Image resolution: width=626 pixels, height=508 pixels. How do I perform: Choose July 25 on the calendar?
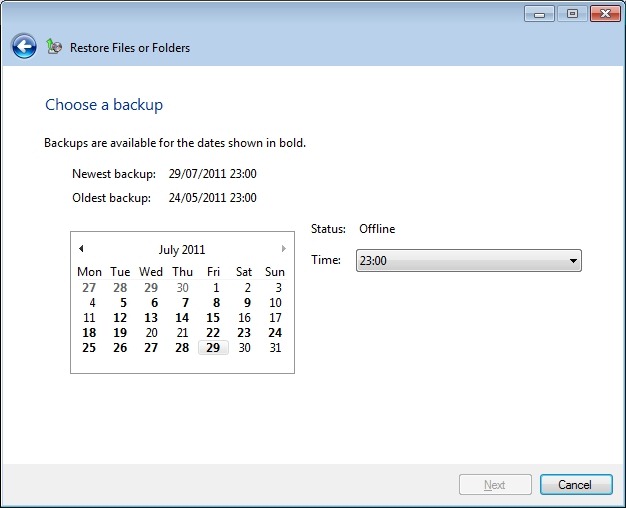[89, 348]
